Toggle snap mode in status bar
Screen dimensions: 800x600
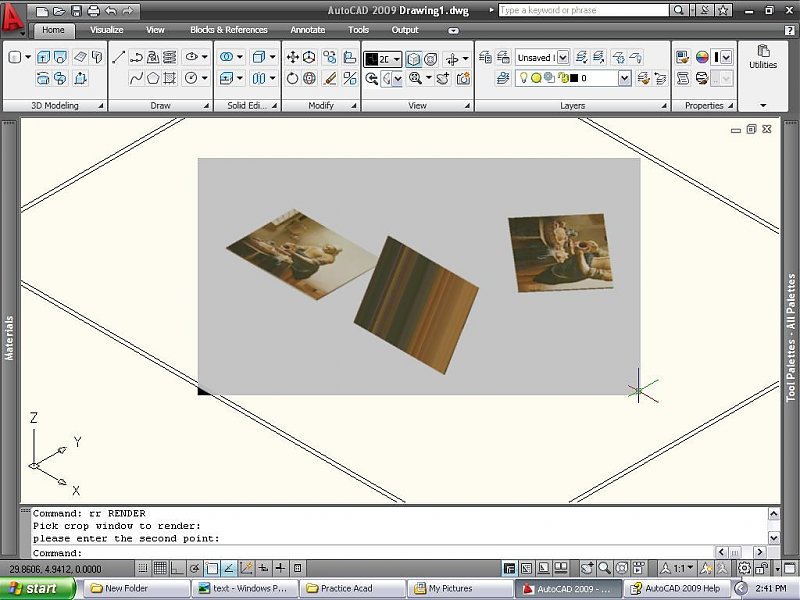[143, 569]
